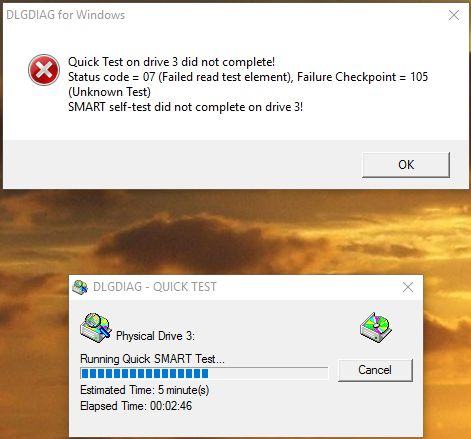Click the sunset desktop wallpaper between windows
Screen dimensions: 471x439
click(x=235, y=232)
